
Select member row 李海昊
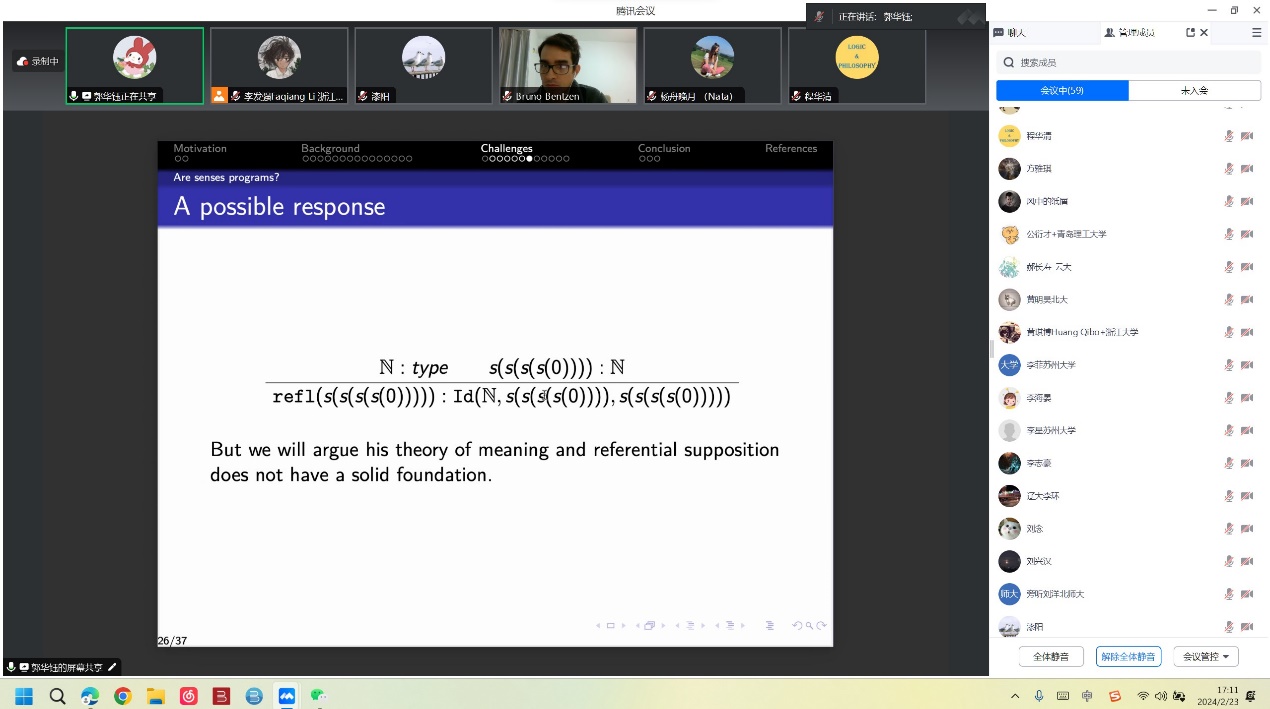tap(1129, 398)
